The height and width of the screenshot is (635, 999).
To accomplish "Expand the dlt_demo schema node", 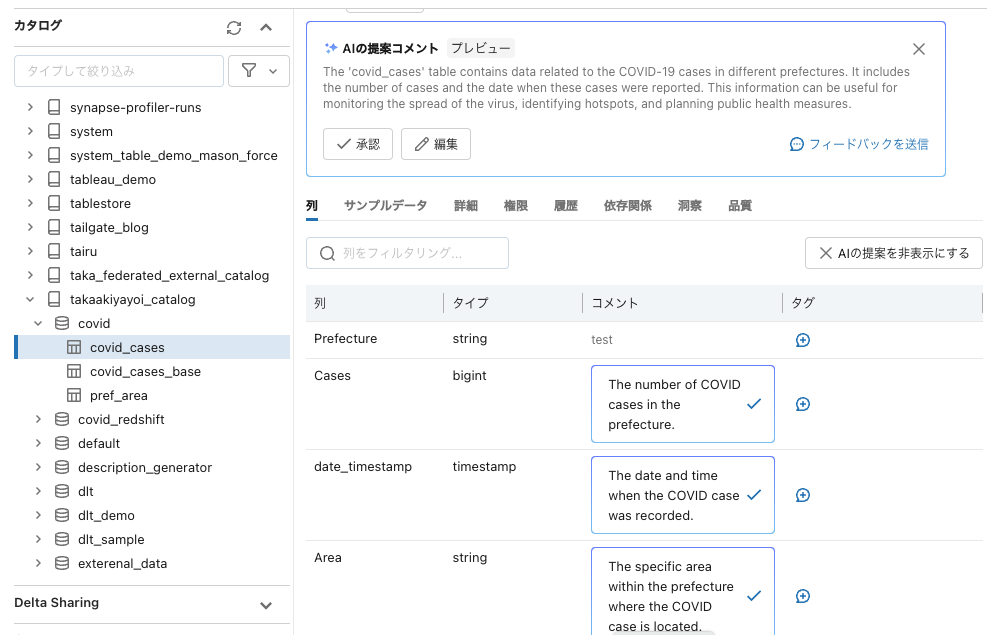I will [x=37, y=515].
